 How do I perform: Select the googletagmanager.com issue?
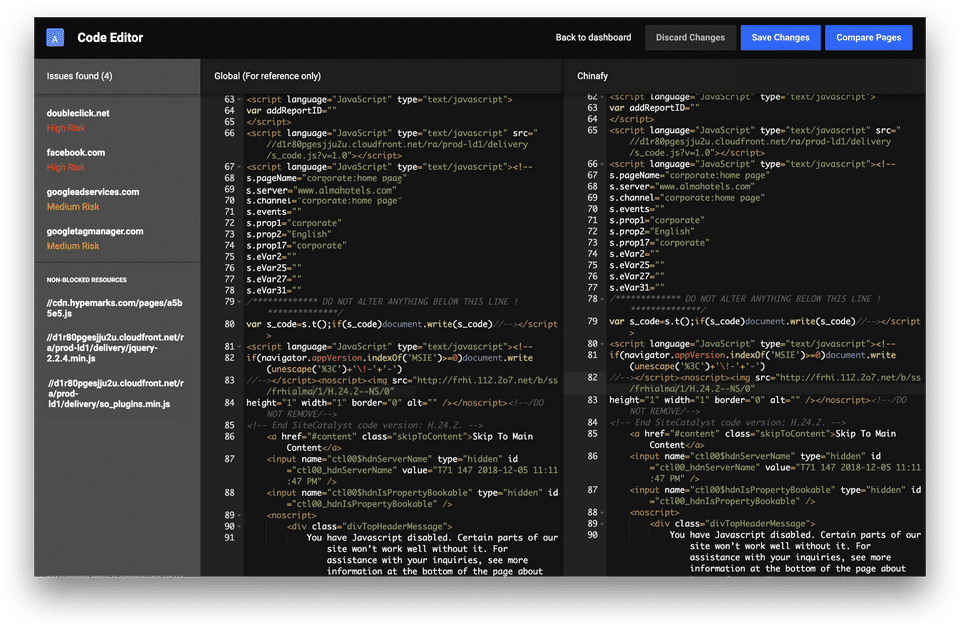(95, 238)
